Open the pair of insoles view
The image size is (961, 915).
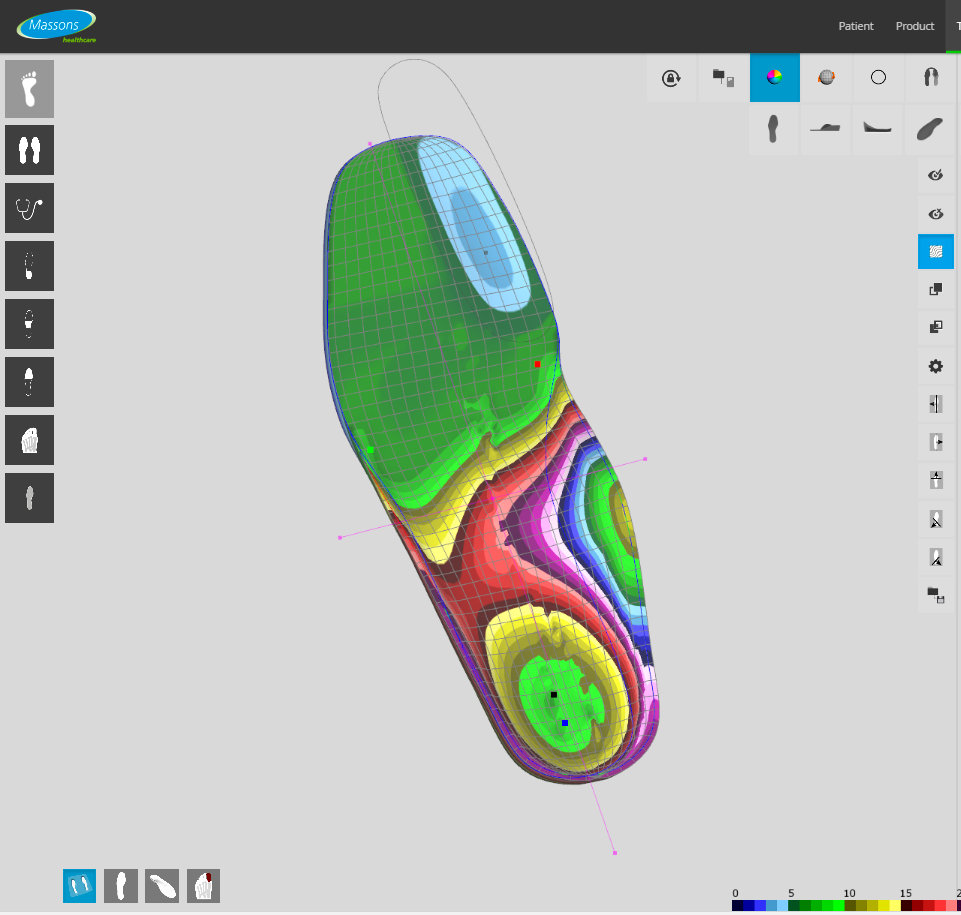(x=29, y=150)
